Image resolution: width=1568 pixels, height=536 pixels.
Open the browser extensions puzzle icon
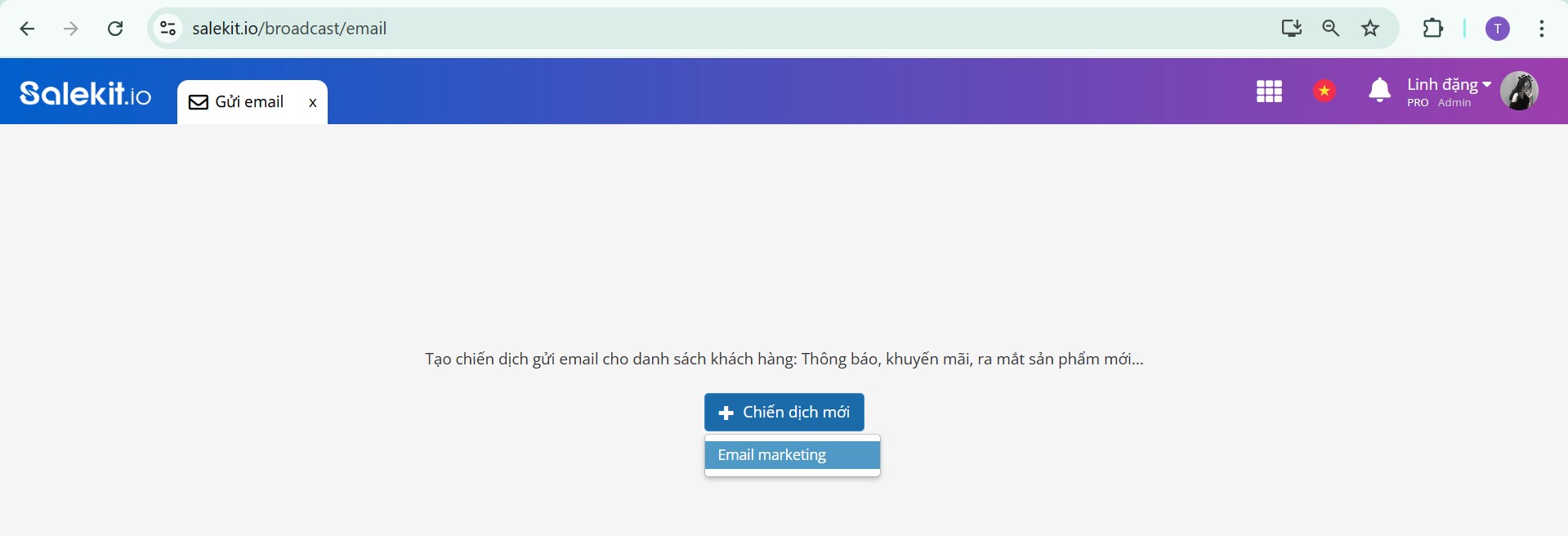click(x=1433, y=29)
